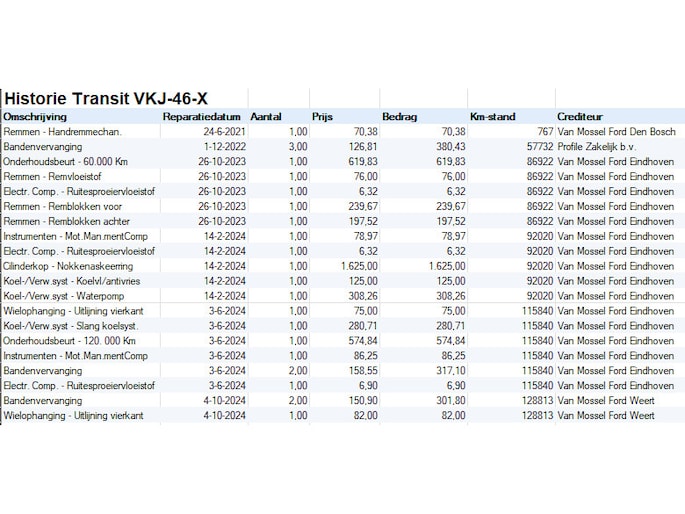This screenshot has width=685, height=514.
Task: Click 'Cilinderkop - Nokkenaskeerring' cell
Action: tap(68, 266)
